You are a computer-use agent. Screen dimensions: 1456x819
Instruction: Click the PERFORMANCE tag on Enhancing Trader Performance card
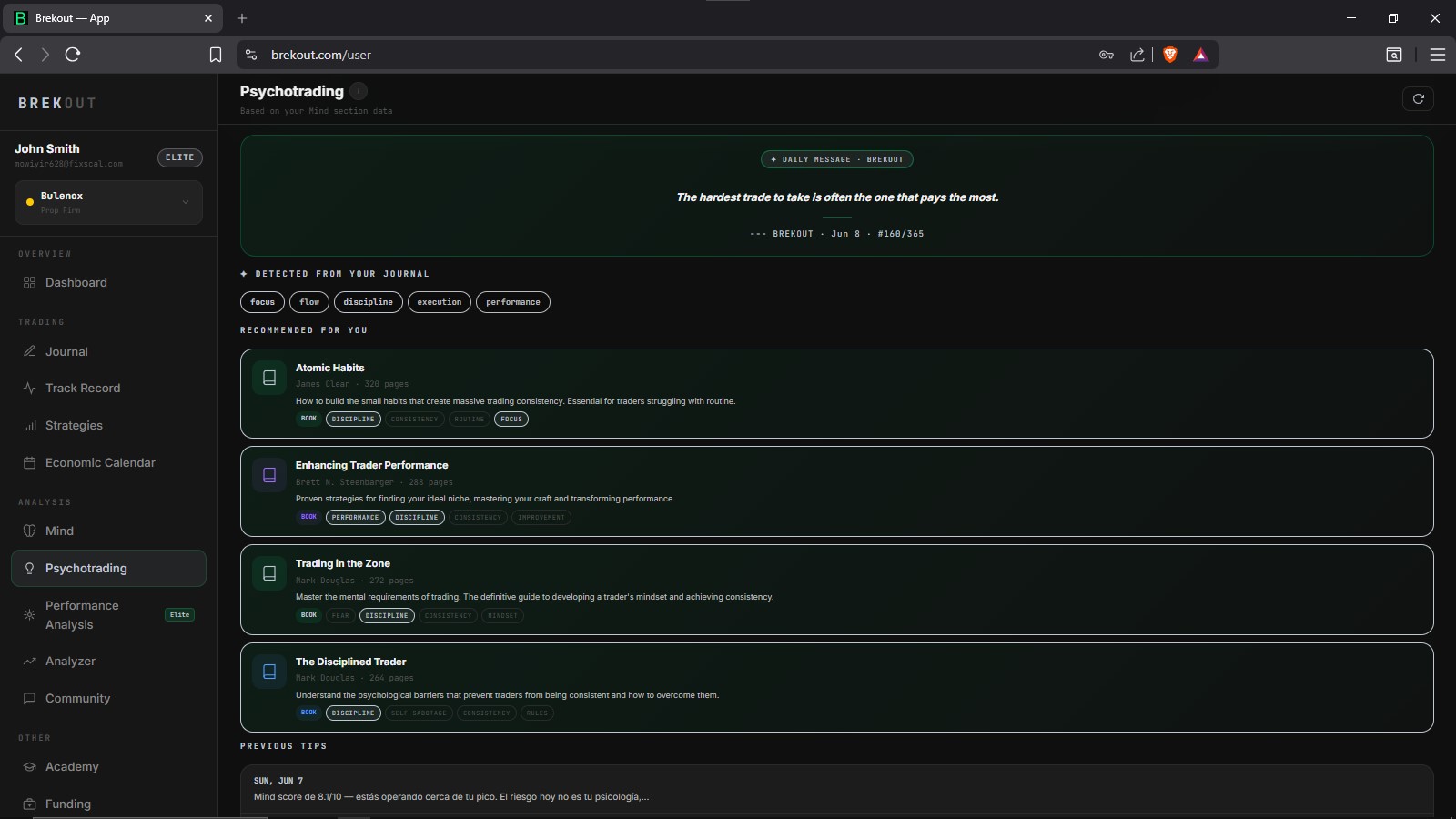point(355,518)
